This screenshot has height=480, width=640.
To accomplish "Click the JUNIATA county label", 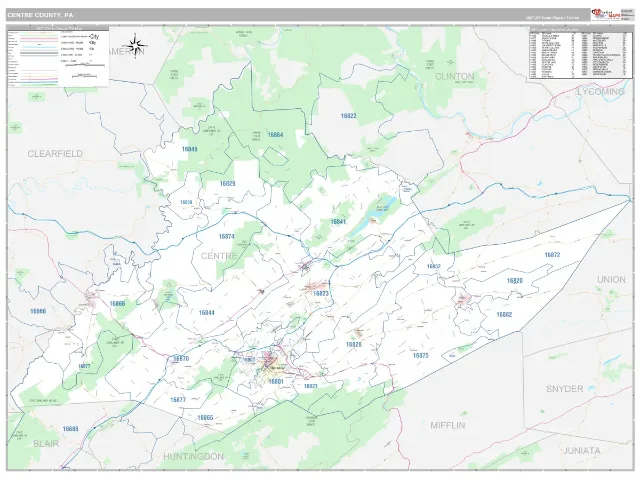I will coord(582,451).
